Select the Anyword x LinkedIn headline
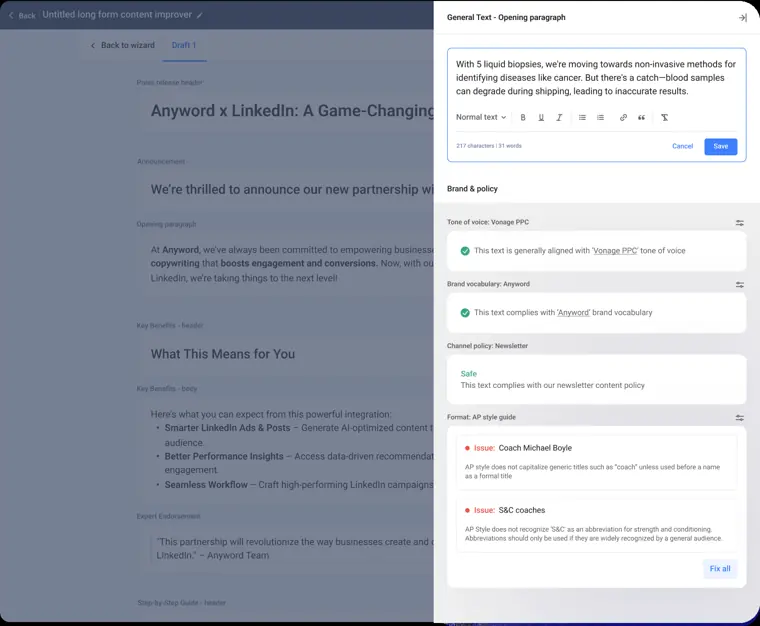760x626 pixels. 292,111
